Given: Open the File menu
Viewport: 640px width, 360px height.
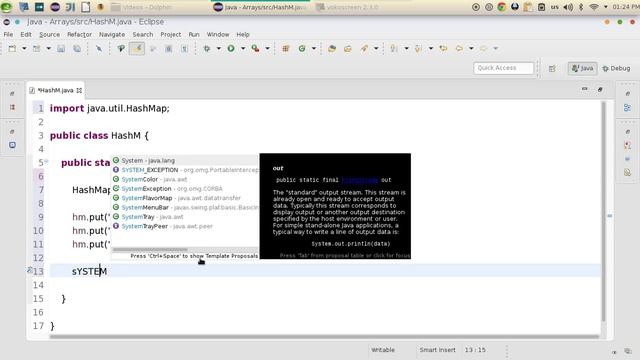Looking at the screenshot, I should point(8,35).
